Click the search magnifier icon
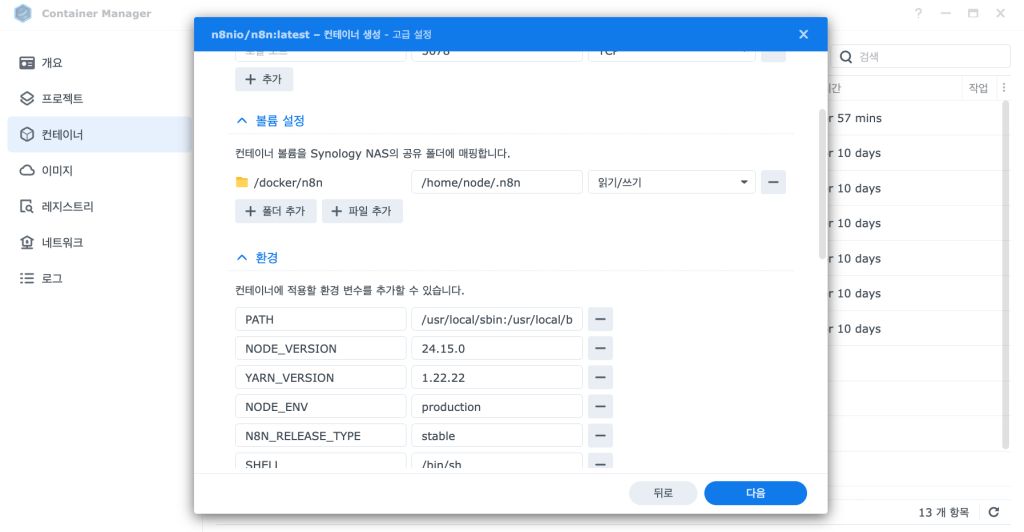 click(x=846, y=57)
